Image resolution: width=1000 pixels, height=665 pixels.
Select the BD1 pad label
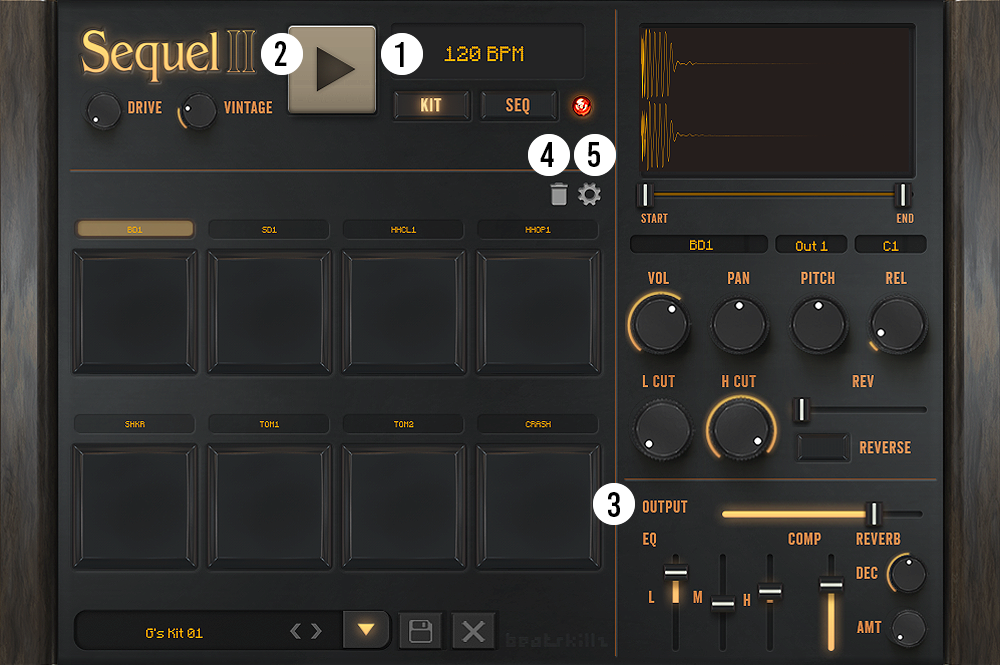(135, 230)
